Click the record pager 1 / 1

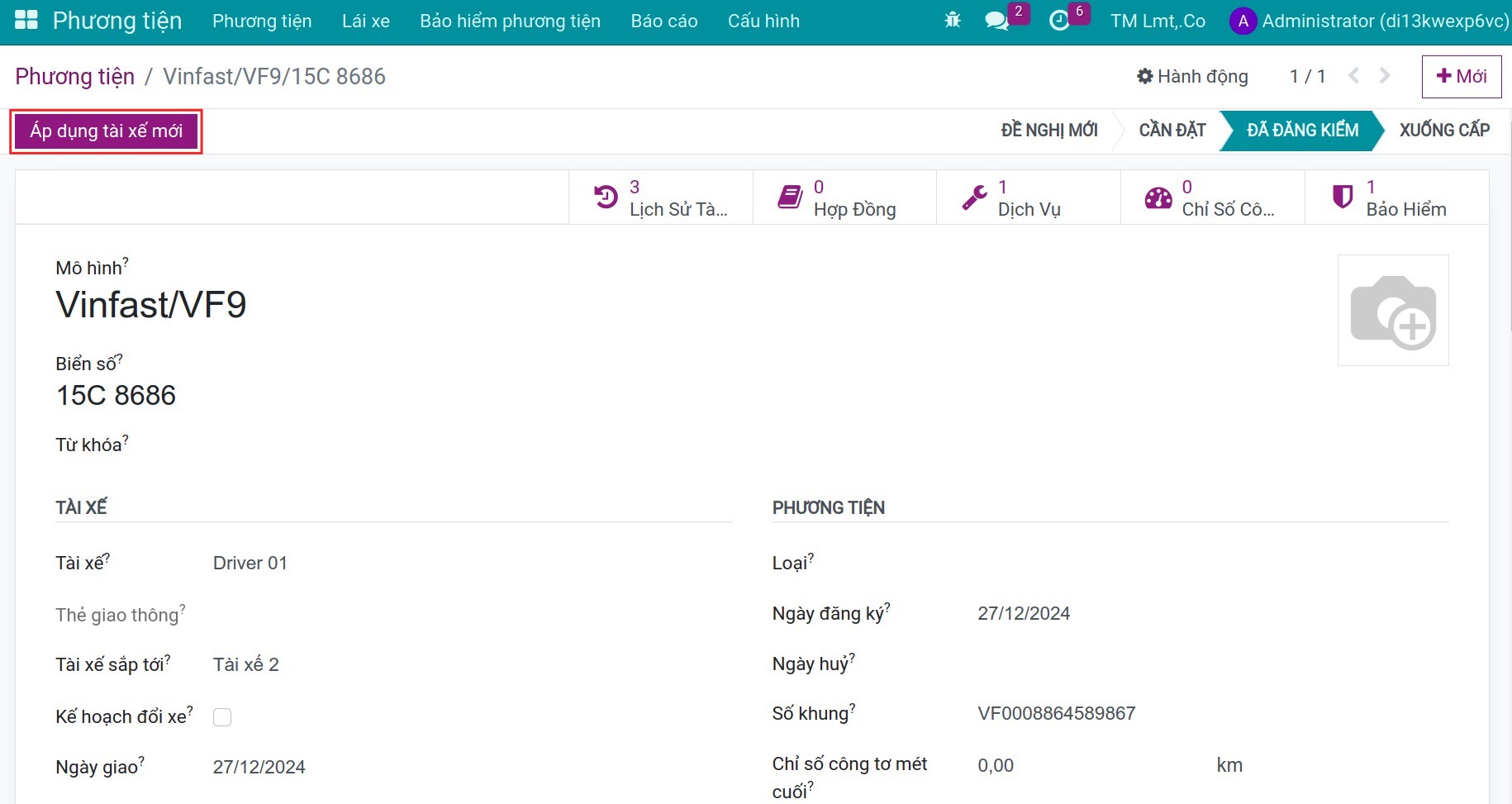coord(1307,77)
